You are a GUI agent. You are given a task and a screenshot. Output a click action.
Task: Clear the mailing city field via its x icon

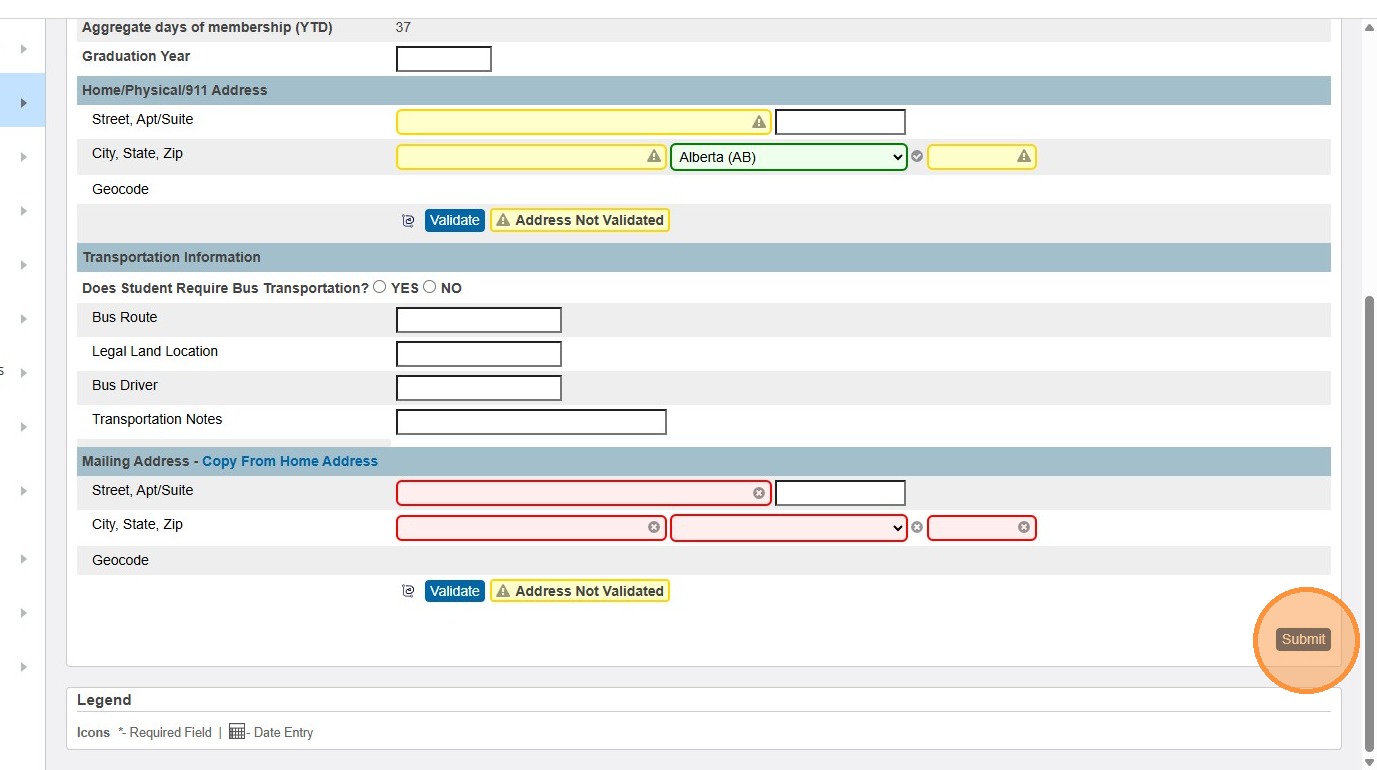pyautogui.click(x=654, y=527)
